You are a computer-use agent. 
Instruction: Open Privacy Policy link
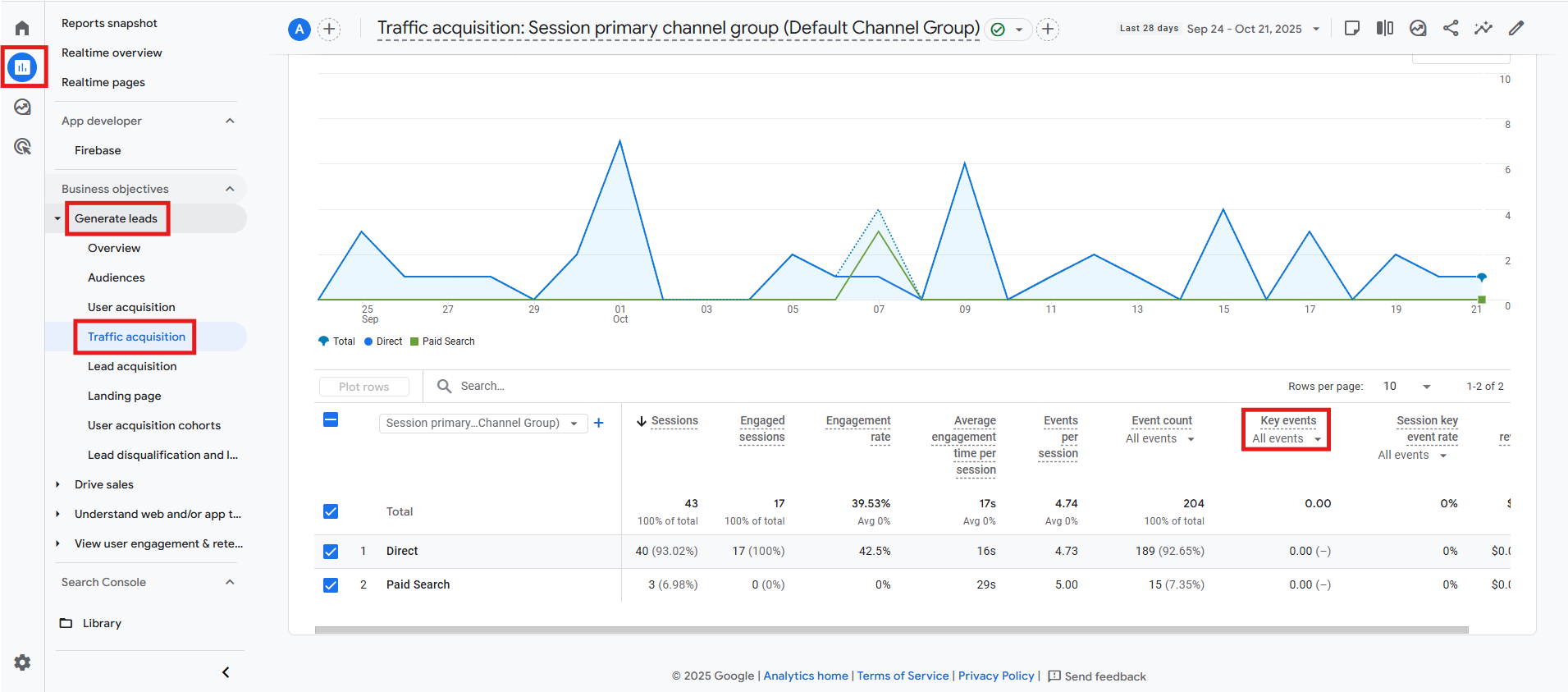(x=996, y=676)
